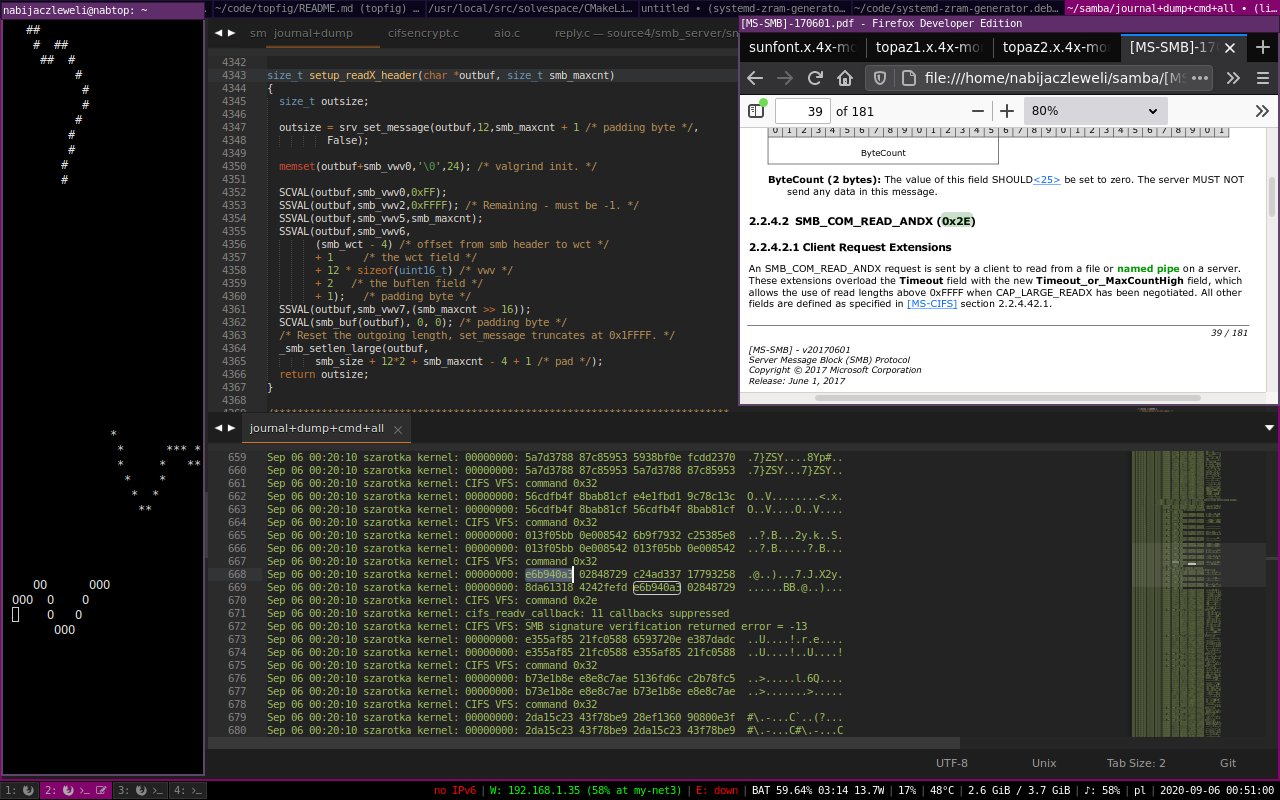Expand PDF viewer tools overflow menu
This screenshot has height=800, width=1280.
pos(1262,111)
